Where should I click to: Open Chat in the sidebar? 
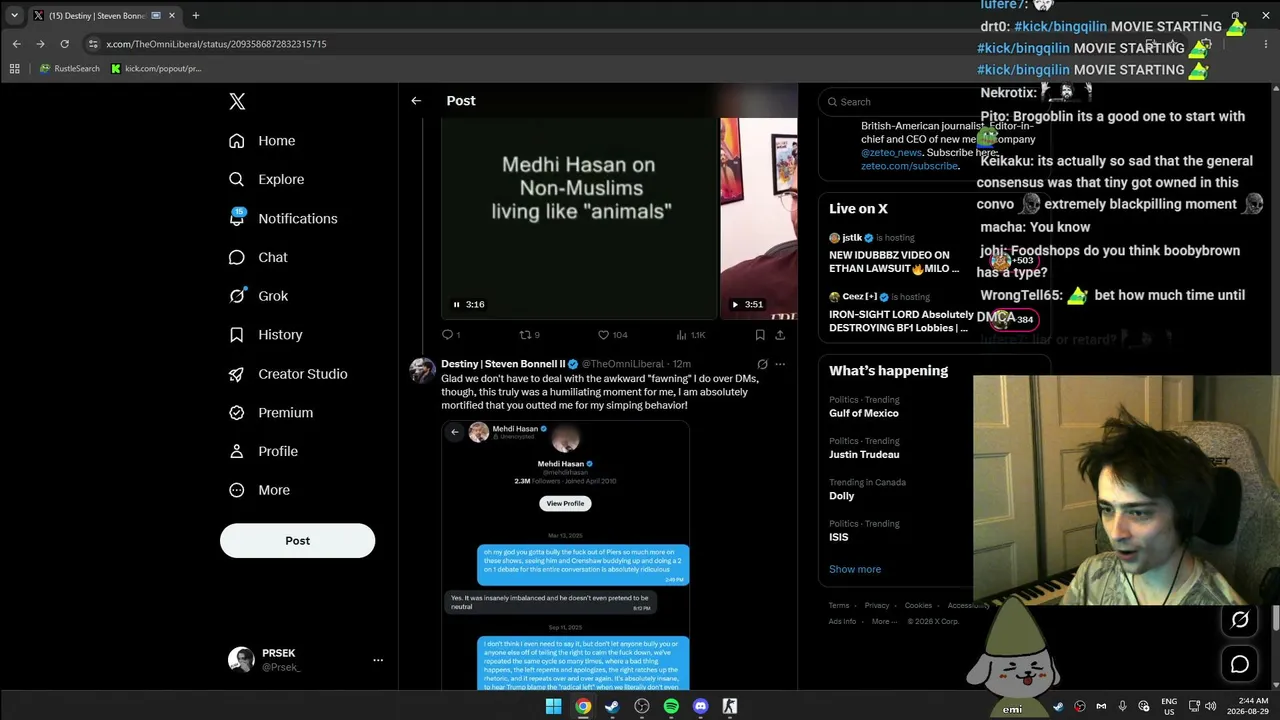point(258,257)
